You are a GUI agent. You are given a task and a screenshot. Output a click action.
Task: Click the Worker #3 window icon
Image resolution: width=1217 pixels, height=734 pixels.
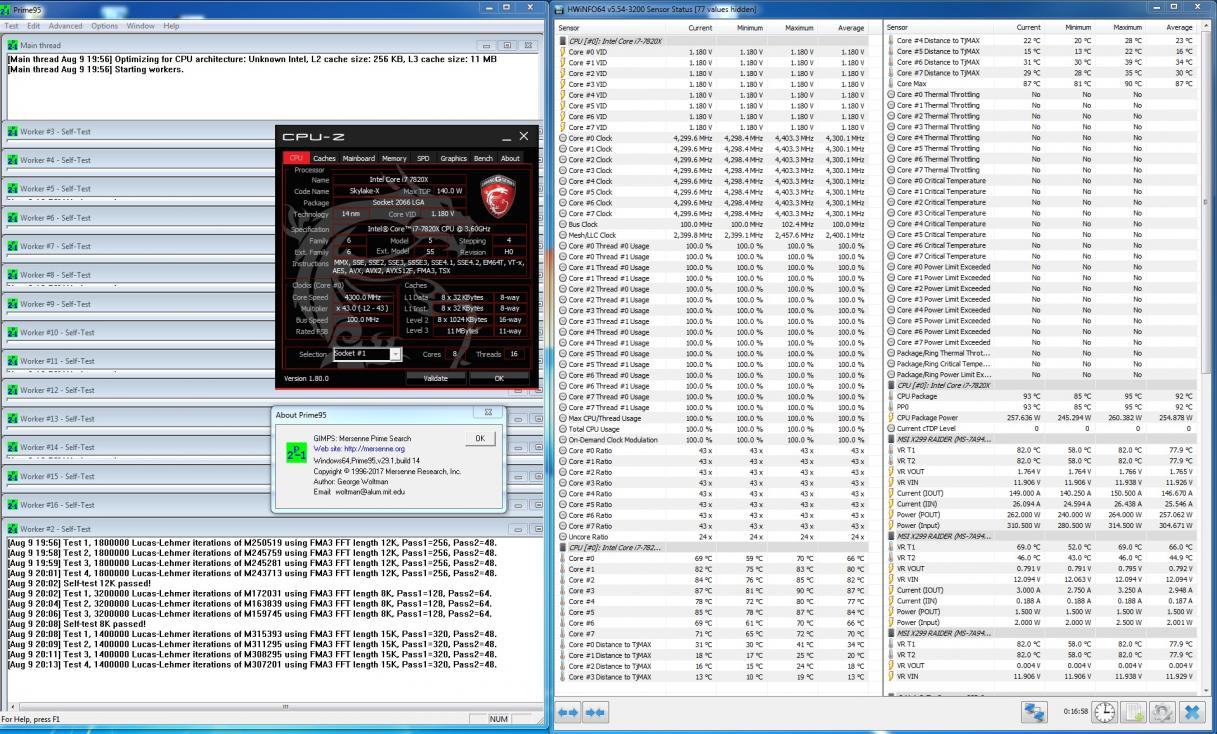[x=12, y=131]
